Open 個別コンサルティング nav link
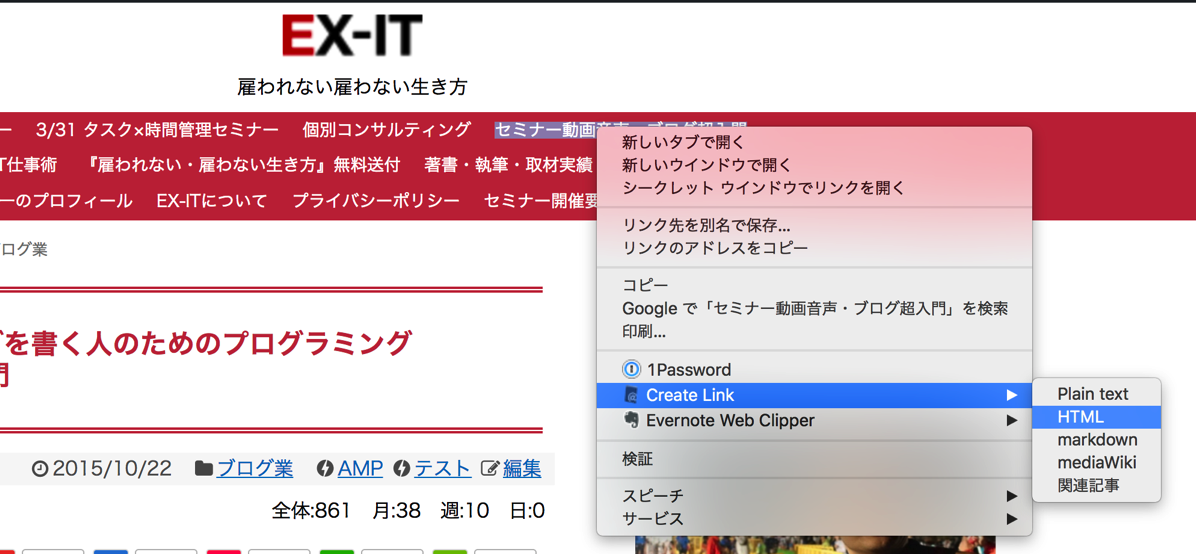This screenshot has height=554, width=1196. pyautogui.click(x=387, y=130)
